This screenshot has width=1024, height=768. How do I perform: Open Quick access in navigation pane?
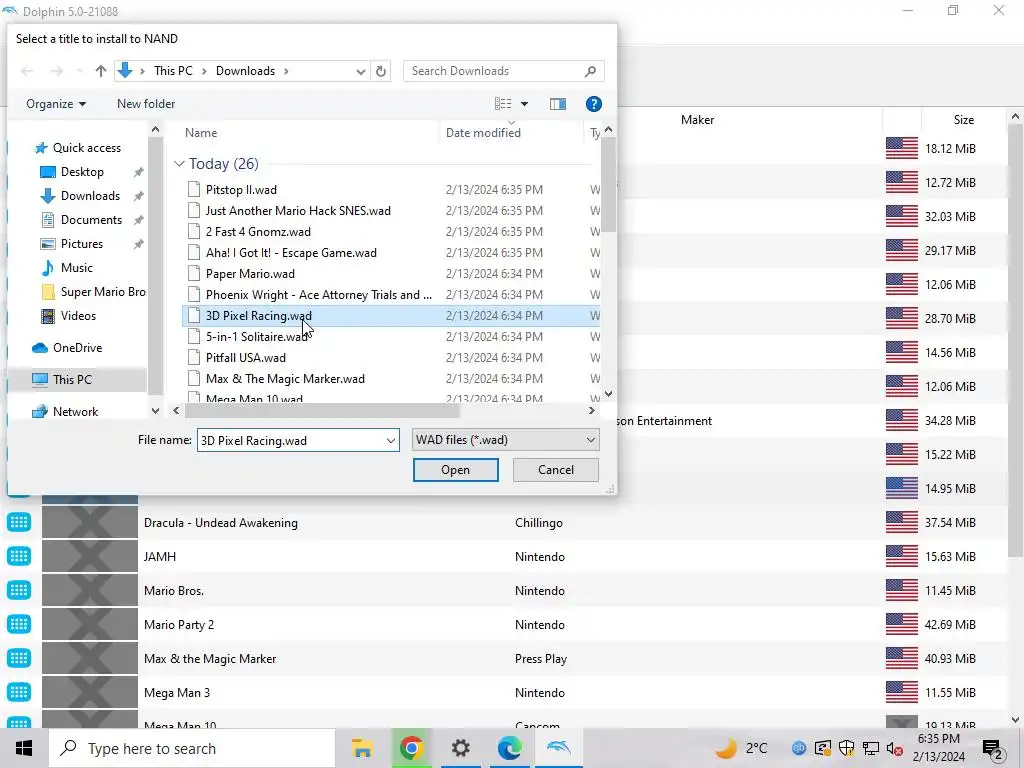pyautogui.click(x=87, y=148)
